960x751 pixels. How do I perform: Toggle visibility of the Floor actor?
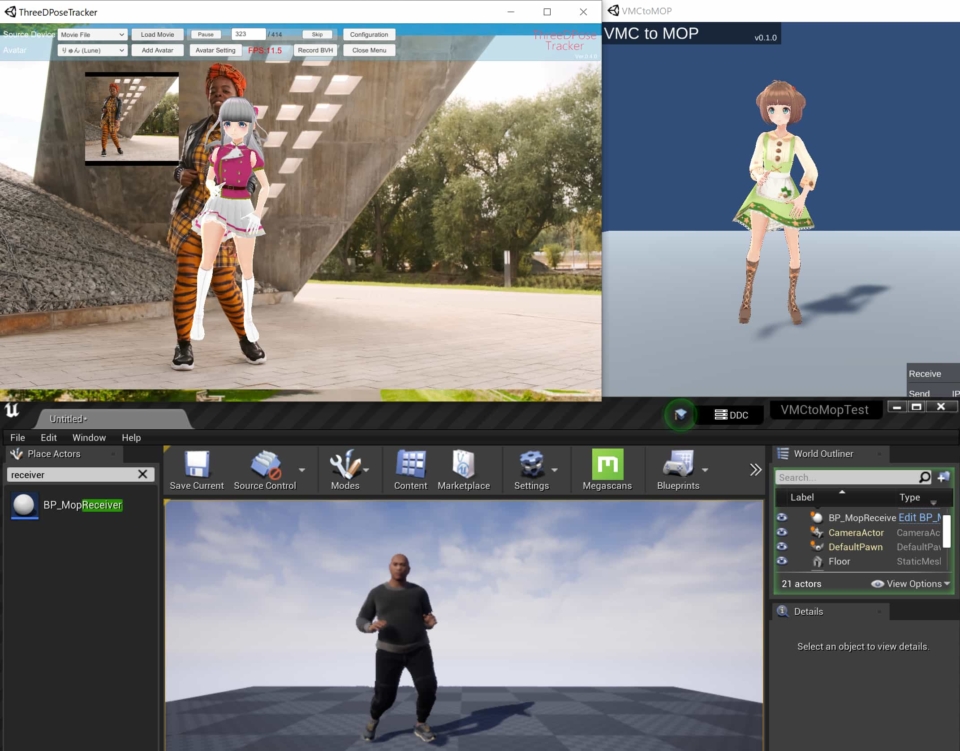[x=781, y=561]
